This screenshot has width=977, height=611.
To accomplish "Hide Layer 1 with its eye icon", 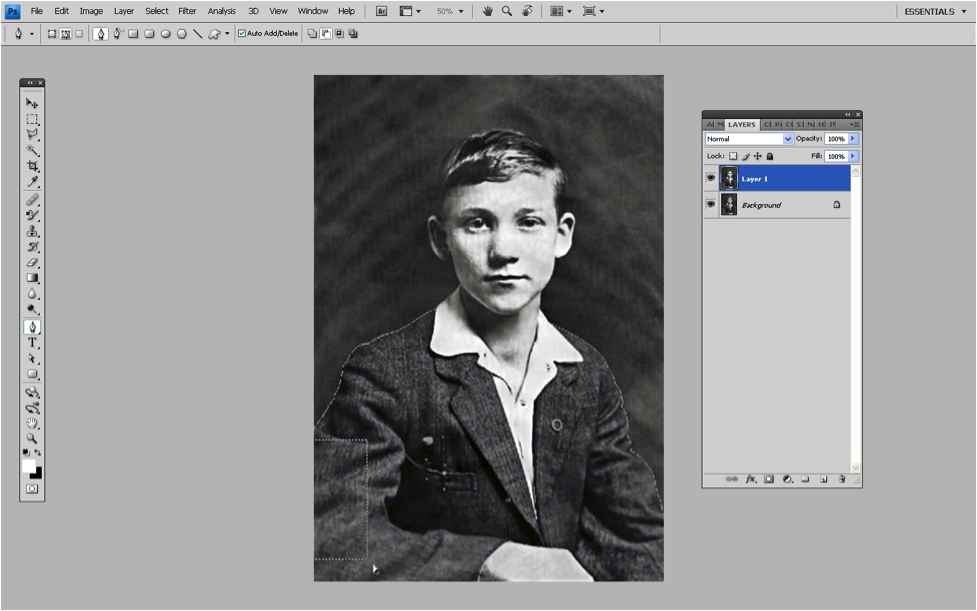I will click(x=711, y=178).
